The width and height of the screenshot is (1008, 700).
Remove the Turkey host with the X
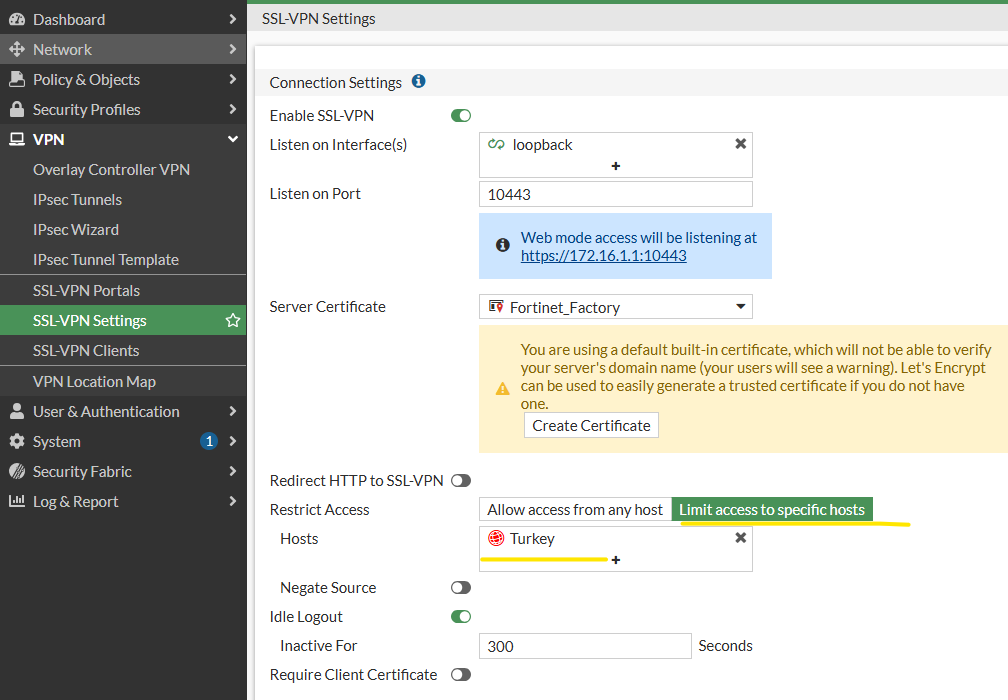point(741,538)
